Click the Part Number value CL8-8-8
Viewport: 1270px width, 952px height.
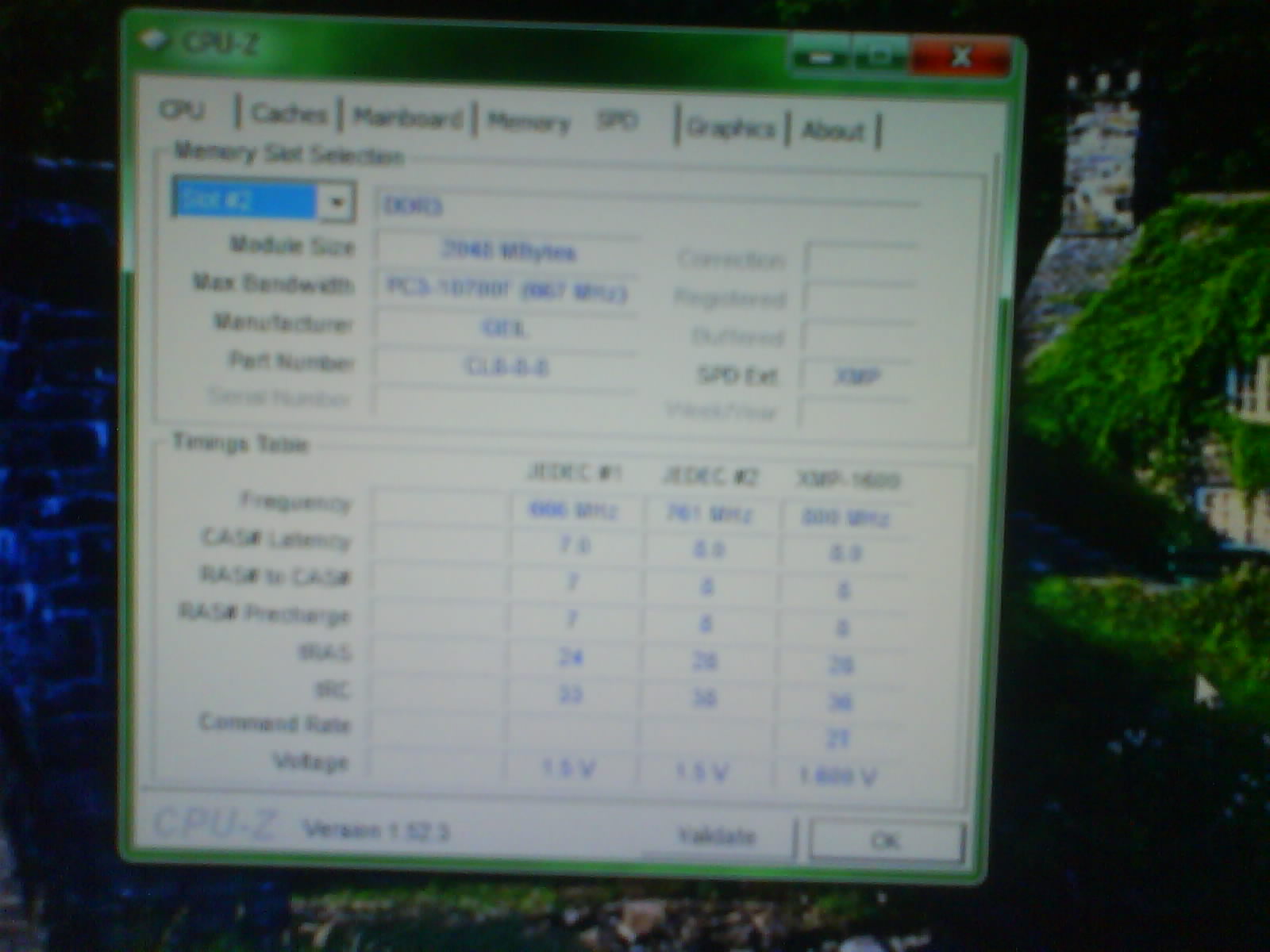pyautogui.click(x=505, y=366)
